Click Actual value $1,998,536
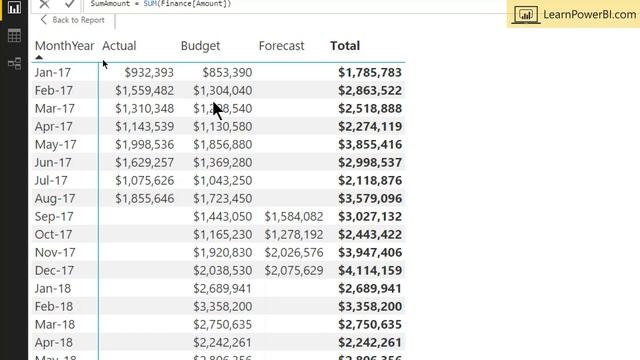Screen dimensions: 640x360 pyautogui.click(x=144, y=144)
